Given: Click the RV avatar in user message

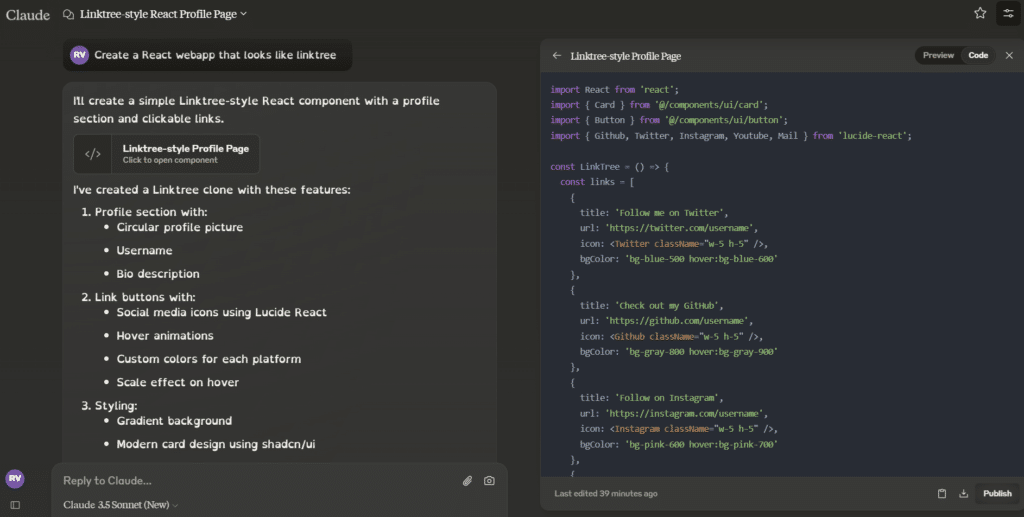Looking at the screenshot, I should point(80,55).
